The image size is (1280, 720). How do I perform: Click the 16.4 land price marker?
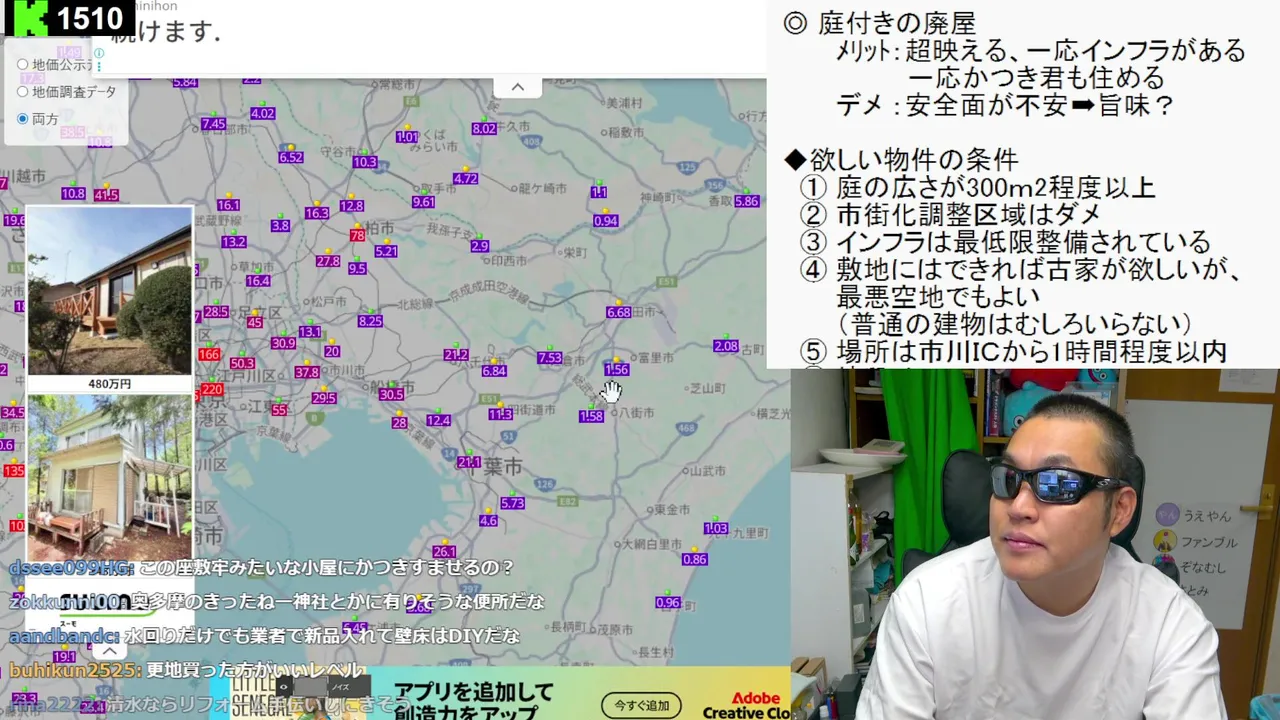[x=258, y=281]
